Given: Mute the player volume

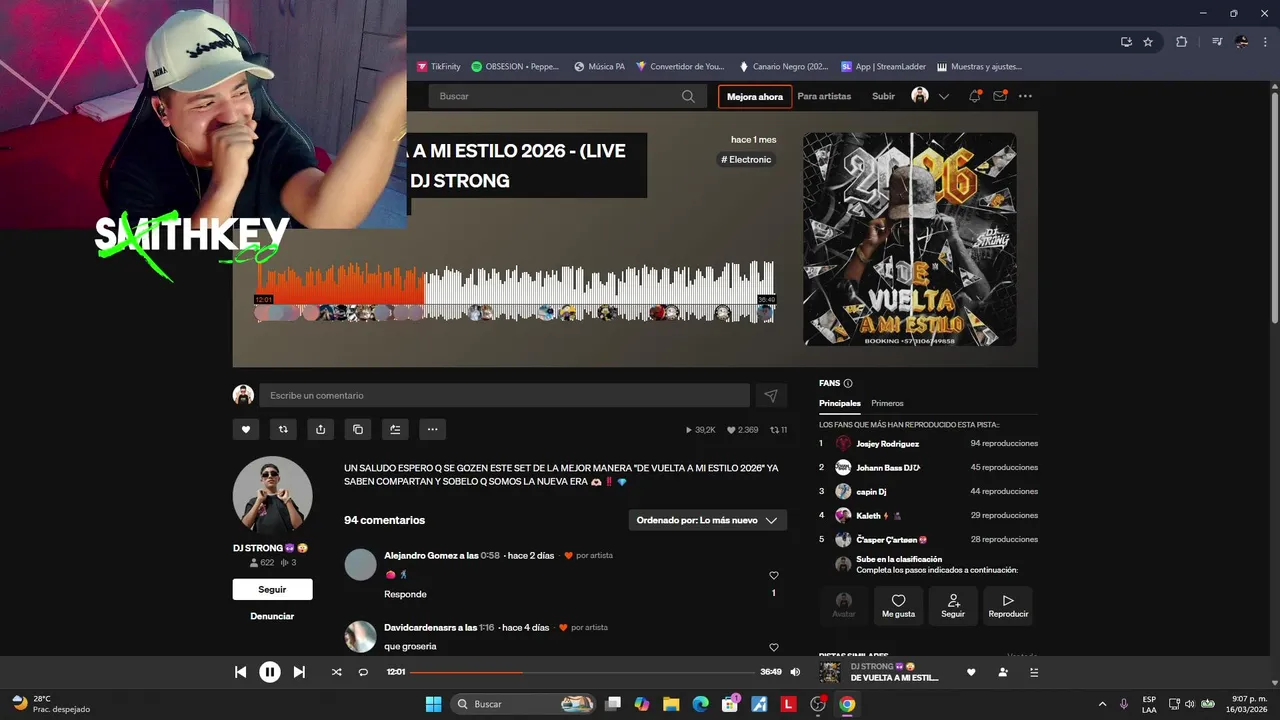Looking at the screenshot, I should point(796,672).
